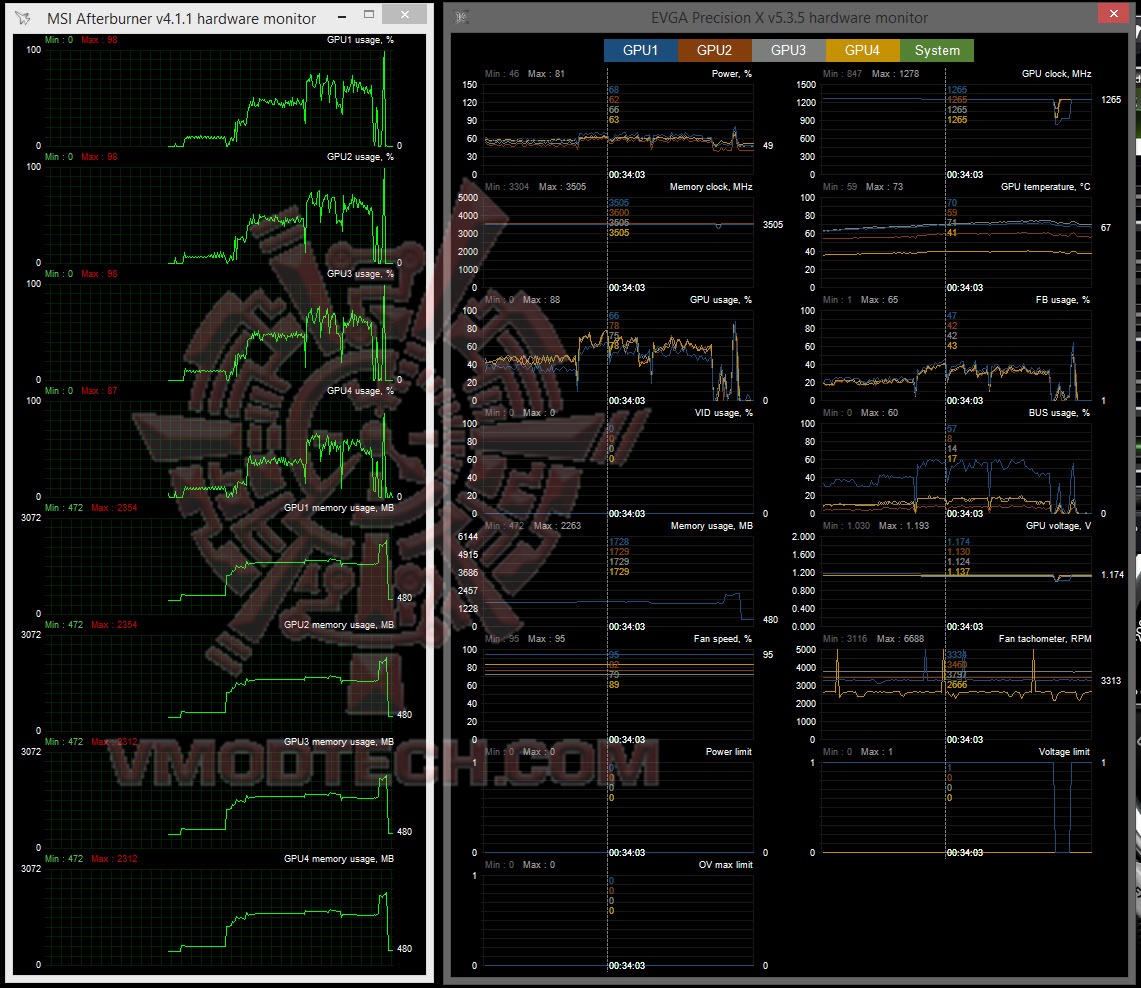Click the MSI Afterburner v4.1.1 window title

tap(181, 18)
